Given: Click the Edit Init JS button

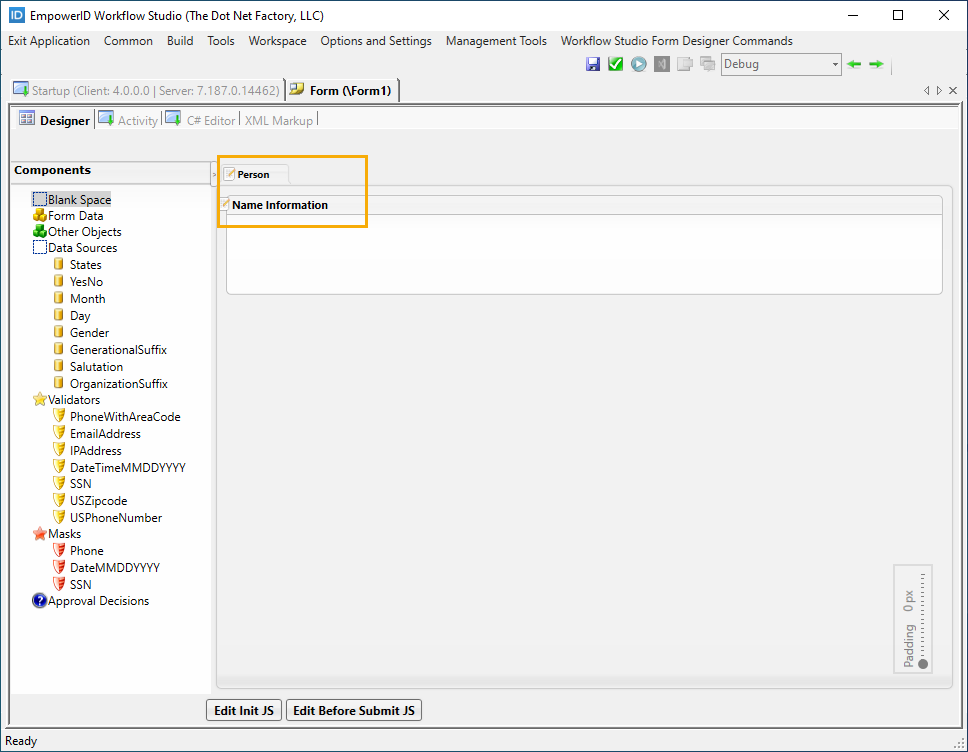Looking at the screenshot, I should 244,711.
